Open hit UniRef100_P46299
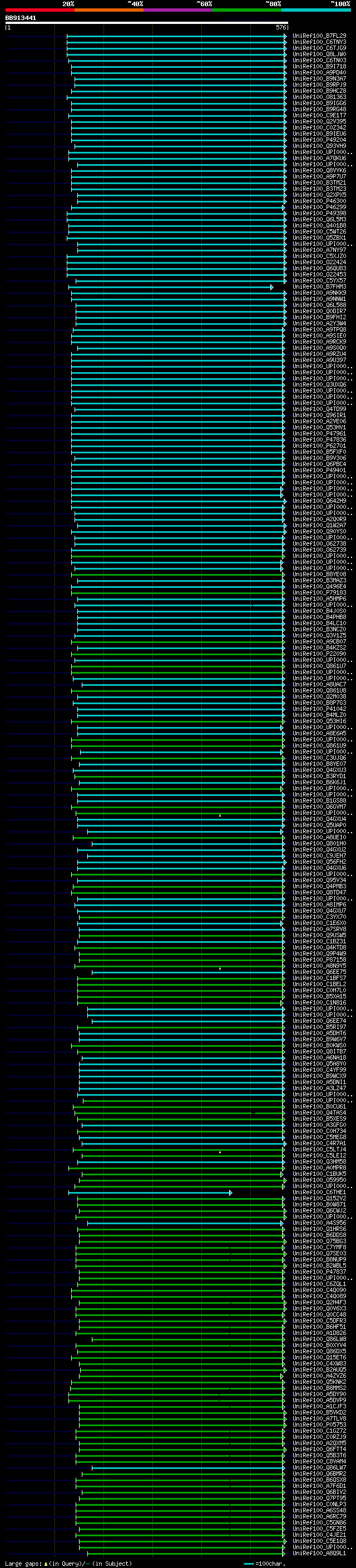This screenshot has width=356, height=1568. pos(319,207)
